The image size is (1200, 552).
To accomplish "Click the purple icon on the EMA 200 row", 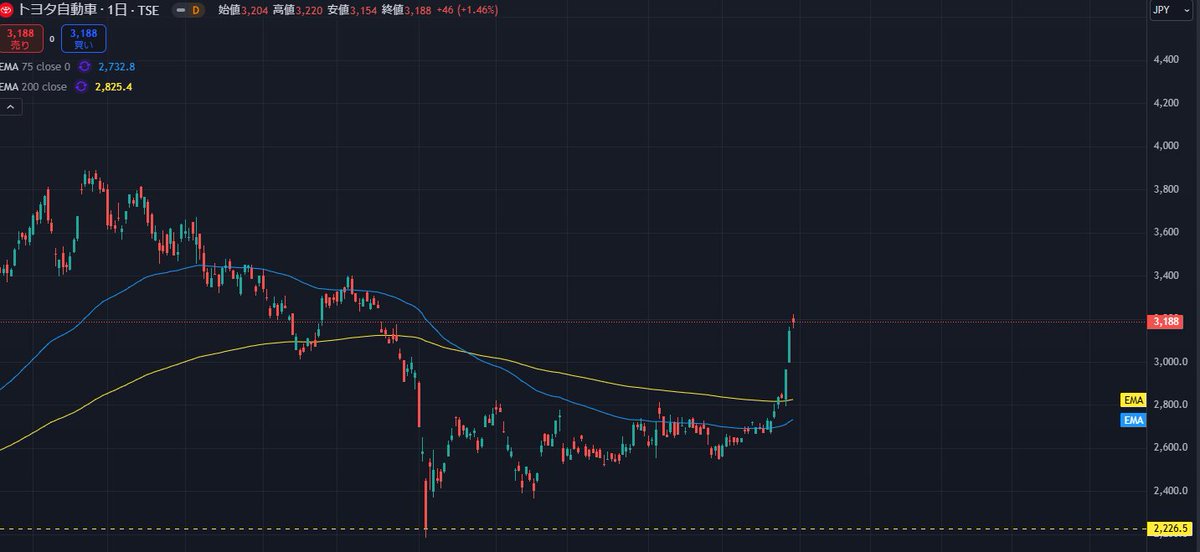I will pyautogui.click(x=80, y=87).
